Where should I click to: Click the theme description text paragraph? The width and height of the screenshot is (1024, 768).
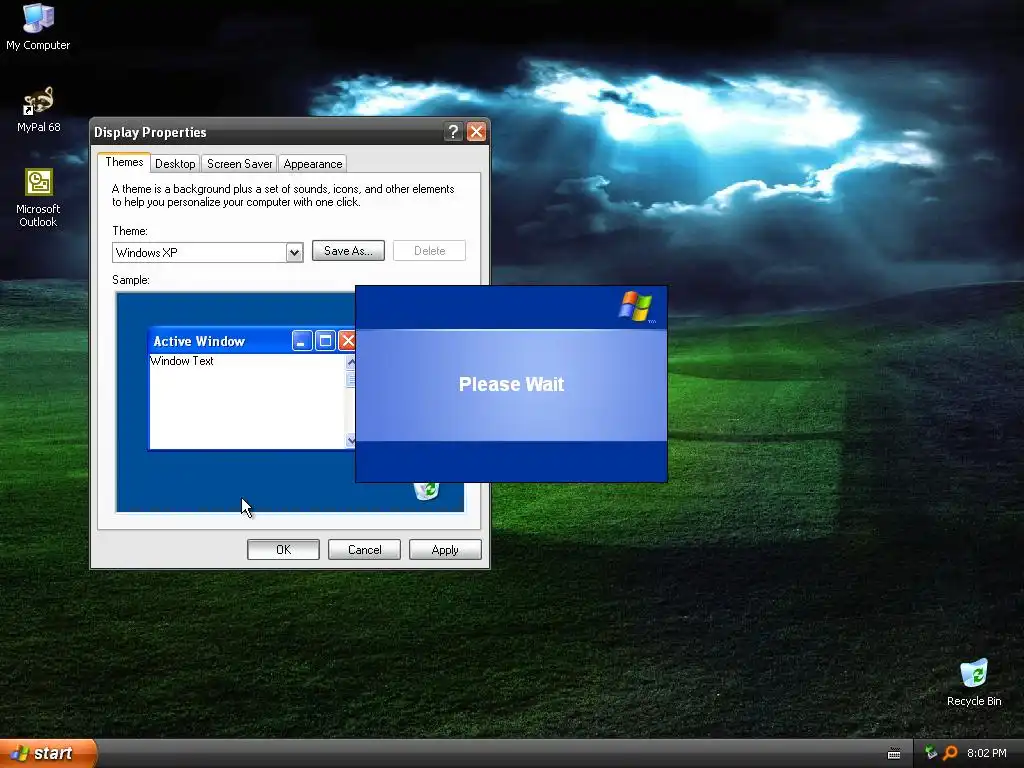pos(283,195)
